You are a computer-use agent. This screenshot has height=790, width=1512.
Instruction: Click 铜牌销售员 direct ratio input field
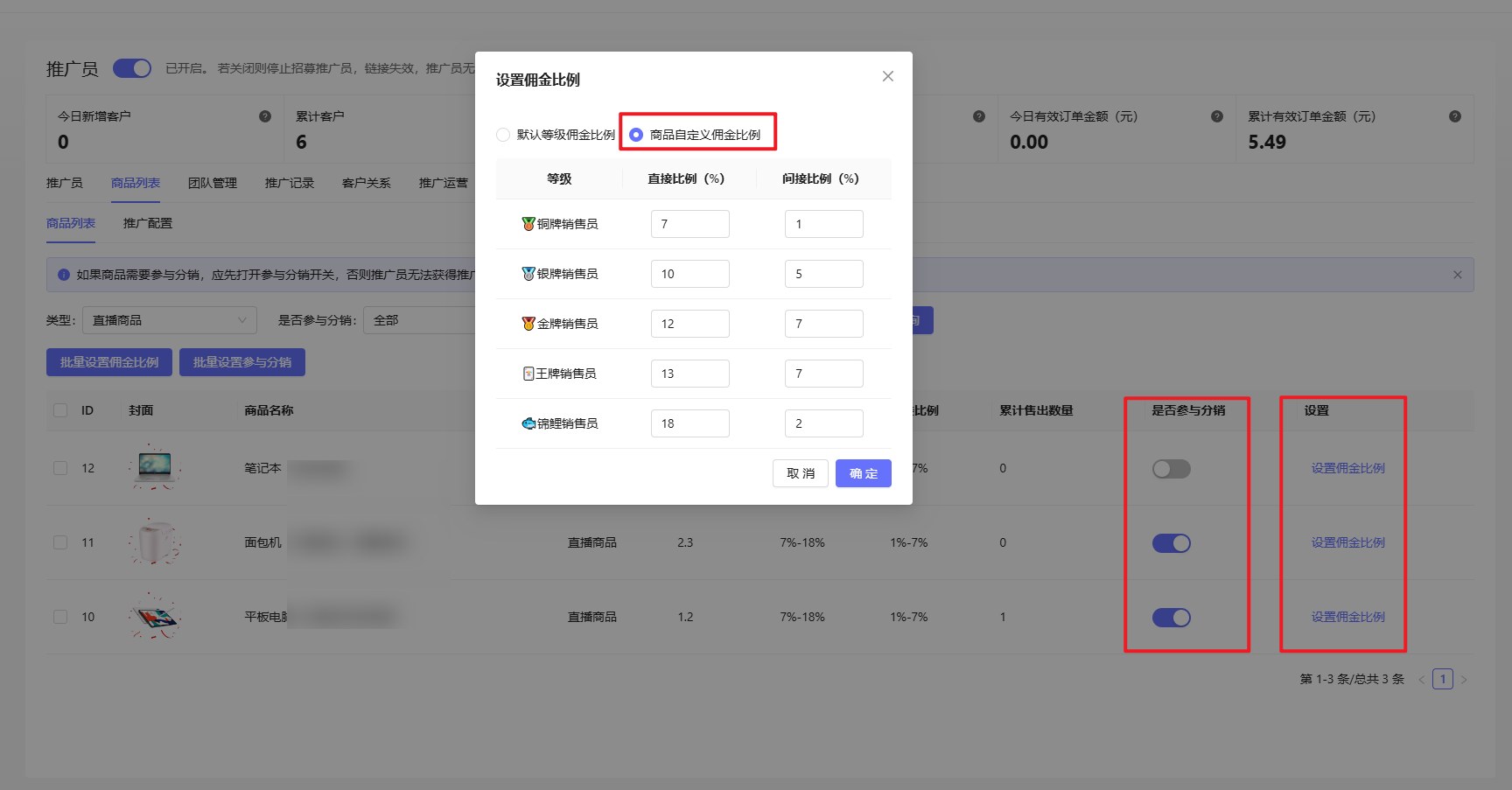click(x=689, y=224)
